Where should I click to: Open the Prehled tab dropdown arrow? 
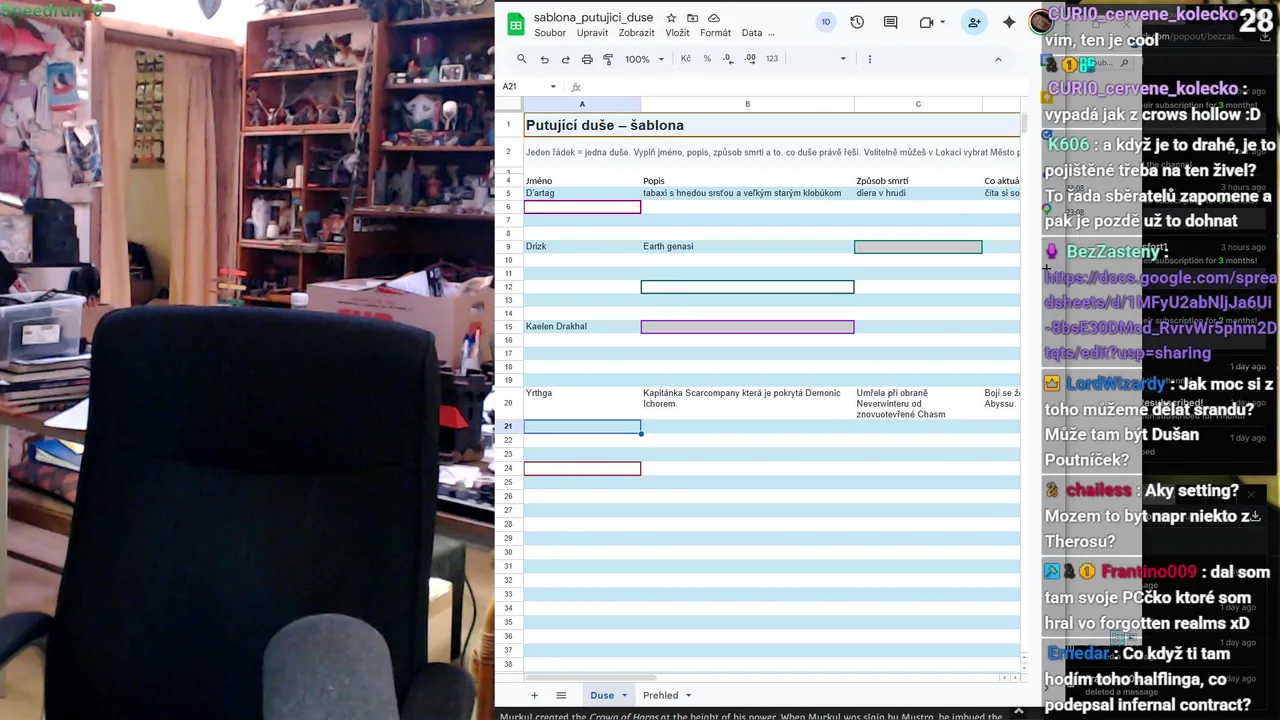pos(688,695)
